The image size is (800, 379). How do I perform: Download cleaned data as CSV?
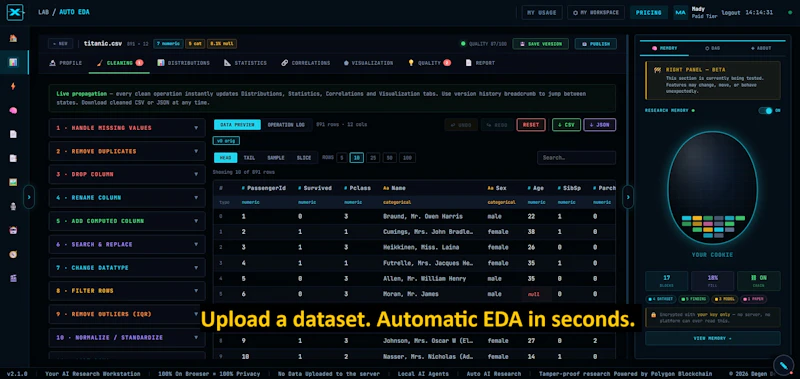(x=566, y=125)
